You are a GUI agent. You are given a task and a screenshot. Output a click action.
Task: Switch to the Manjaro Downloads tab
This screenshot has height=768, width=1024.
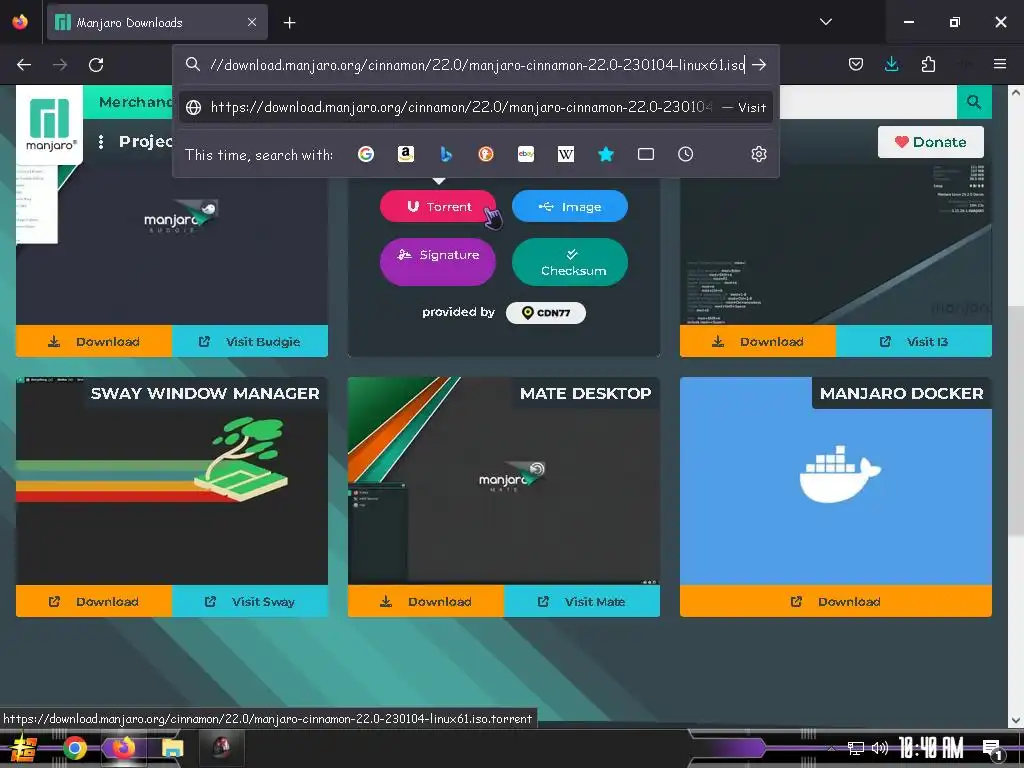pos(157,23)
